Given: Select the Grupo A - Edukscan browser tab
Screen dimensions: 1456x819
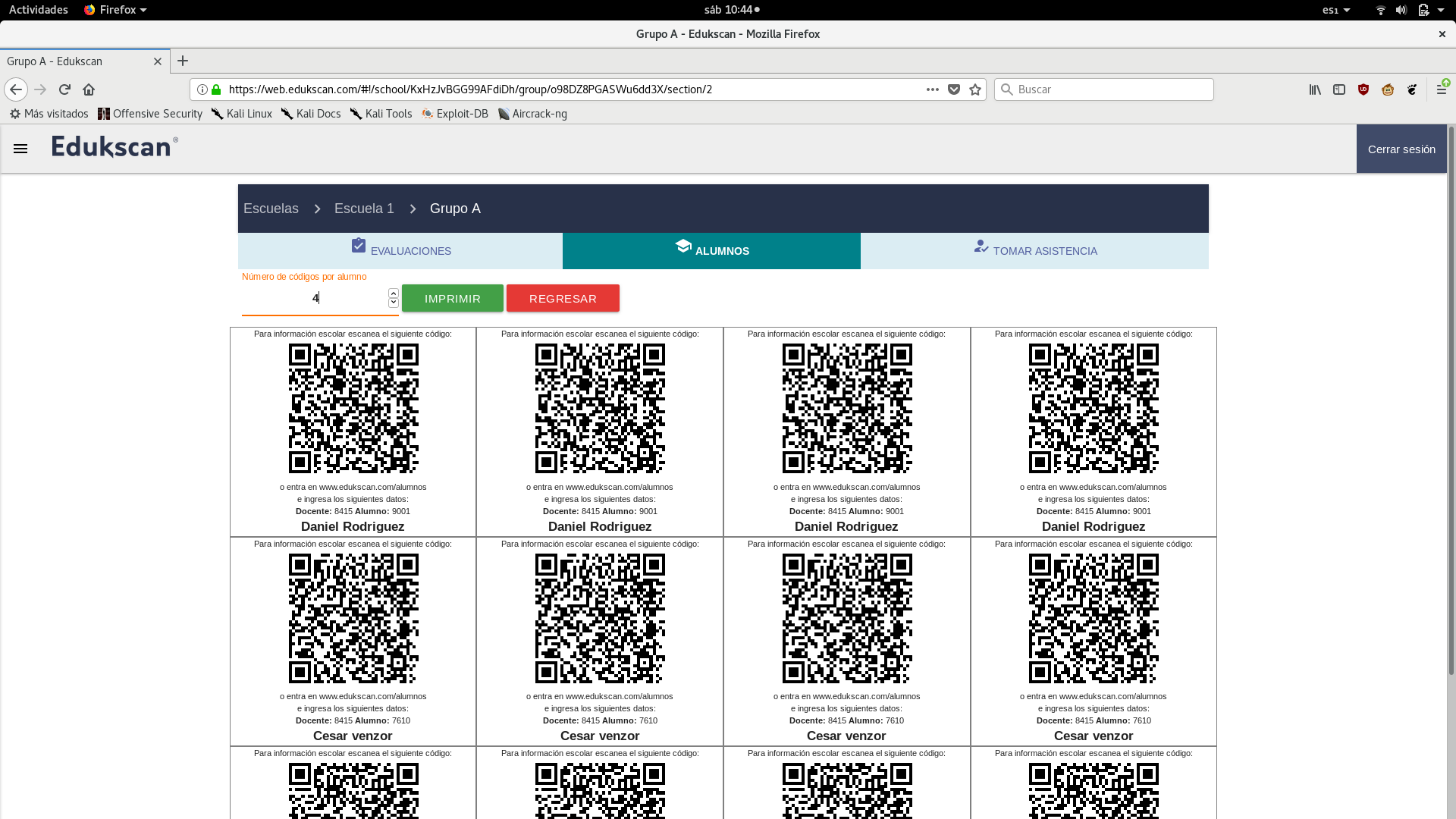Looking at the screenshot, I should pos(84,61).
